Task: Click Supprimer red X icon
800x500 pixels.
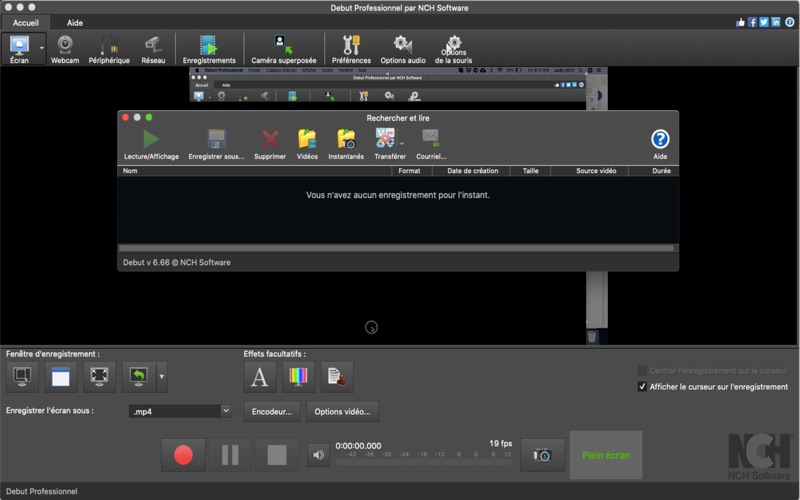Action: pyautogui.click(x=270, y=144)
